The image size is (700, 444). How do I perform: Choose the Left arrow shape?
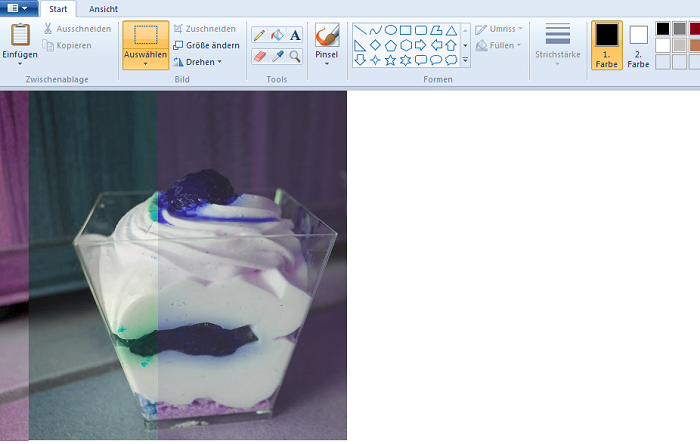click(x=436, y=45)
